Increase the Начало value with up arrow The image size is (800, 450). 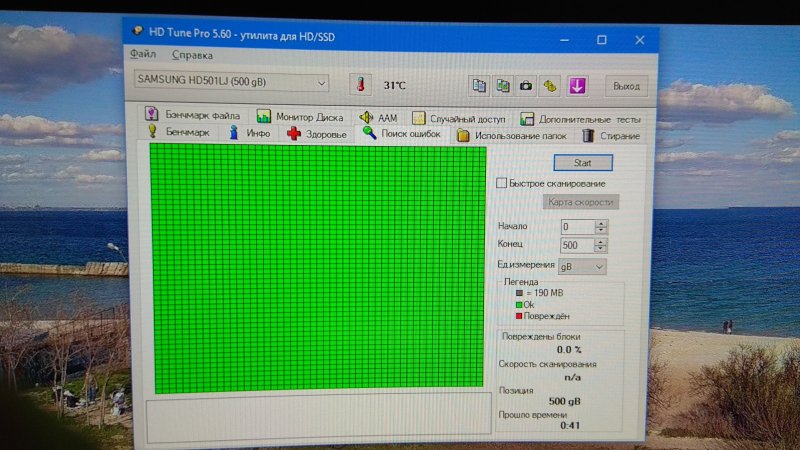tap(601, 223)
